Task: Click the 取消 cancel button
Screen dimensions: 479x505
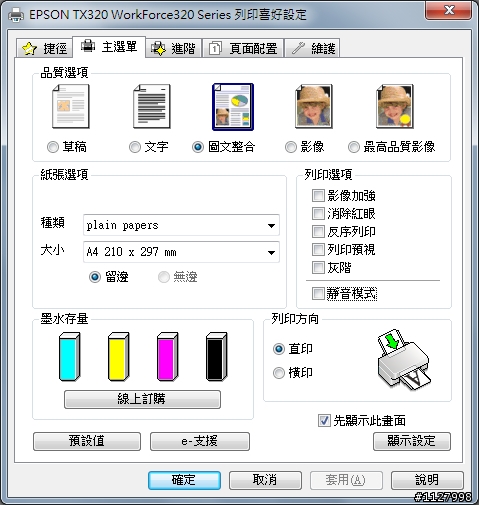Action: point(265,480)
